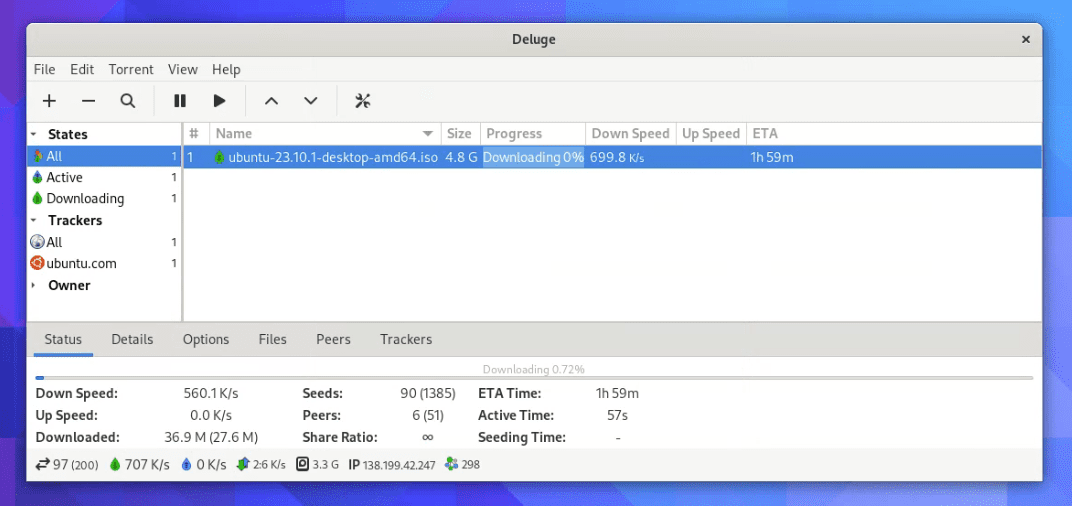The width and height of the screenshot is (1072, 506).
Task: Open the View menu
Action: pyautogui.click(x=183, y=69)
